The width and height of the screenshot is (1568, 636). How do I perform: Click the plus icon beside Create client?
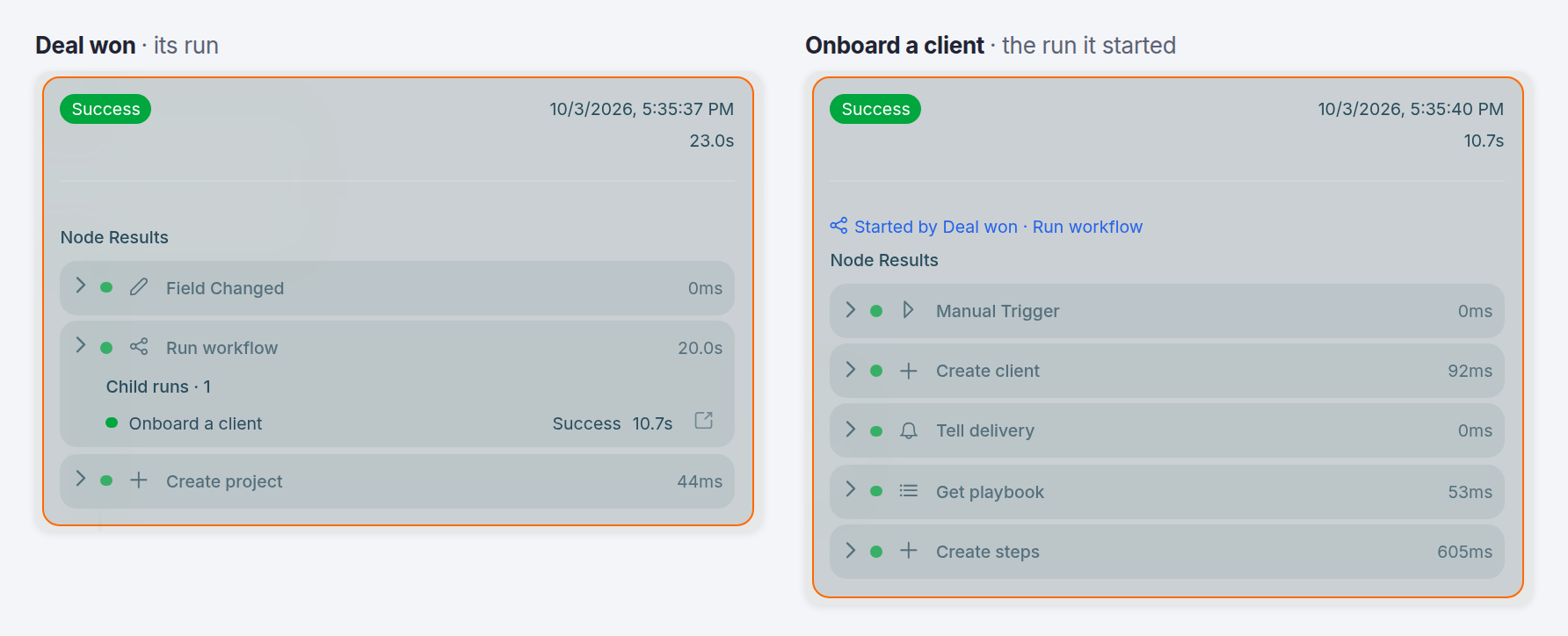(x=909, y=371)
